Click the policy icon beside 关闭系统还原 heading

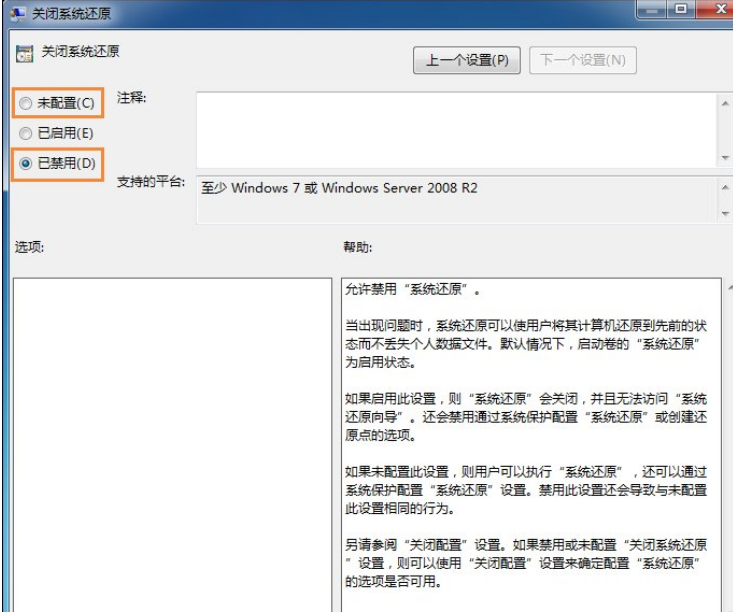[x=23, y=52]
